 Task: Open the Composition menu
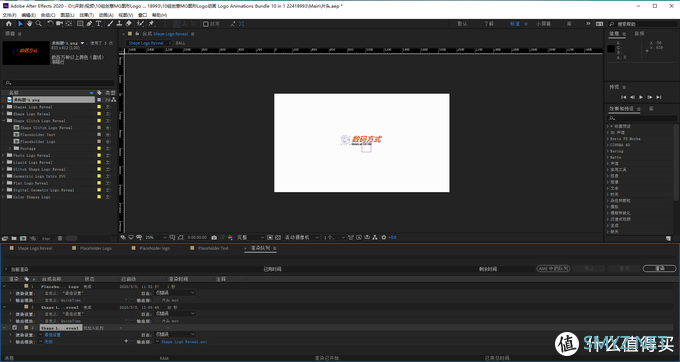coord(48,15)
